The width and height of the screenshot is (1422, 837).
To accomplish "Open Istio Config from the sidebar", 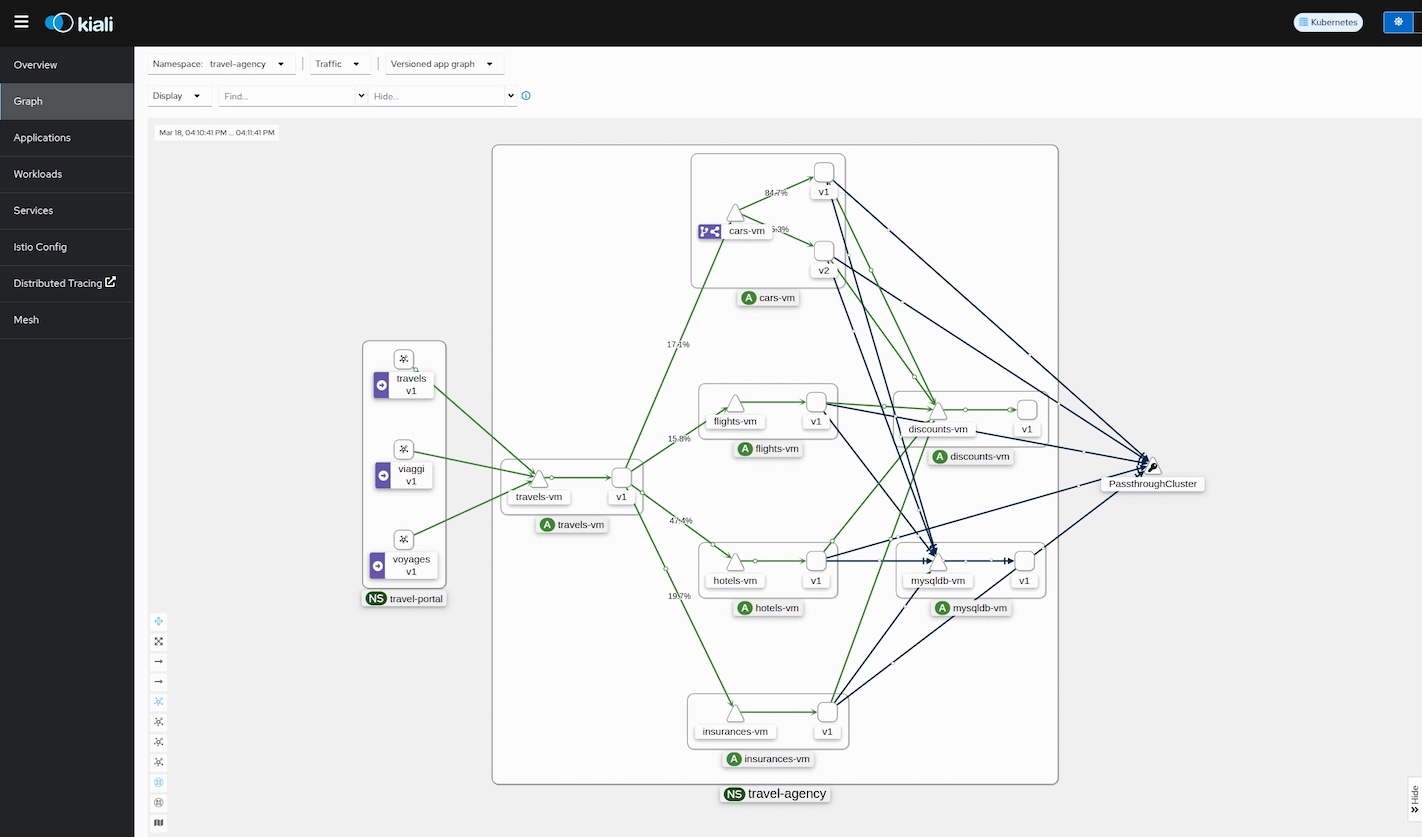I will (x=40, y=247).
